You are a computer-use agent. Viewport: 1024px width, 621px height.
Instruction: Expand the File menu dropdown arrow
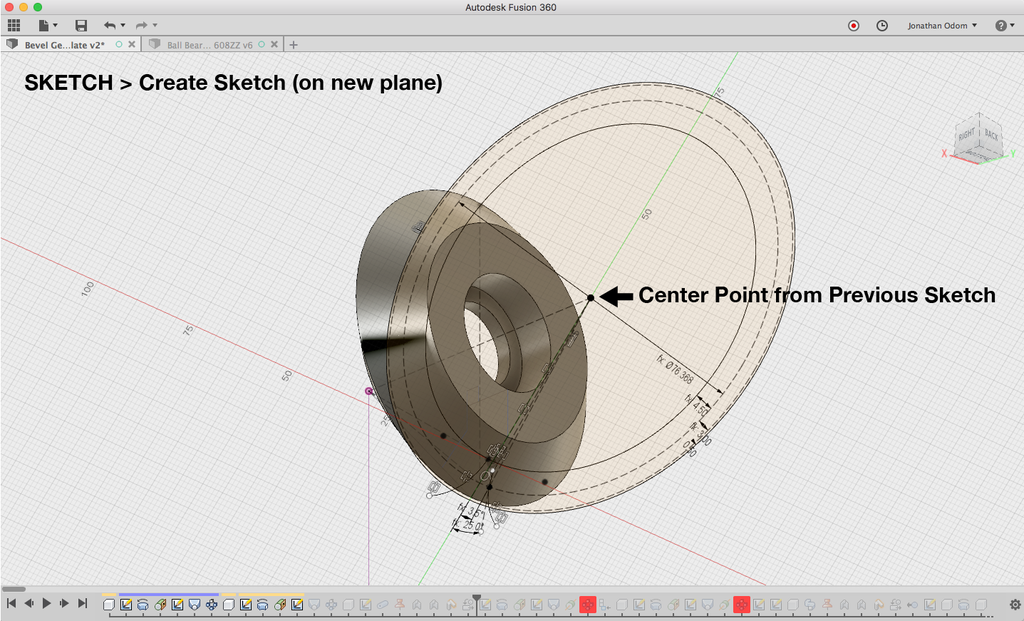[x=55, y=25]
